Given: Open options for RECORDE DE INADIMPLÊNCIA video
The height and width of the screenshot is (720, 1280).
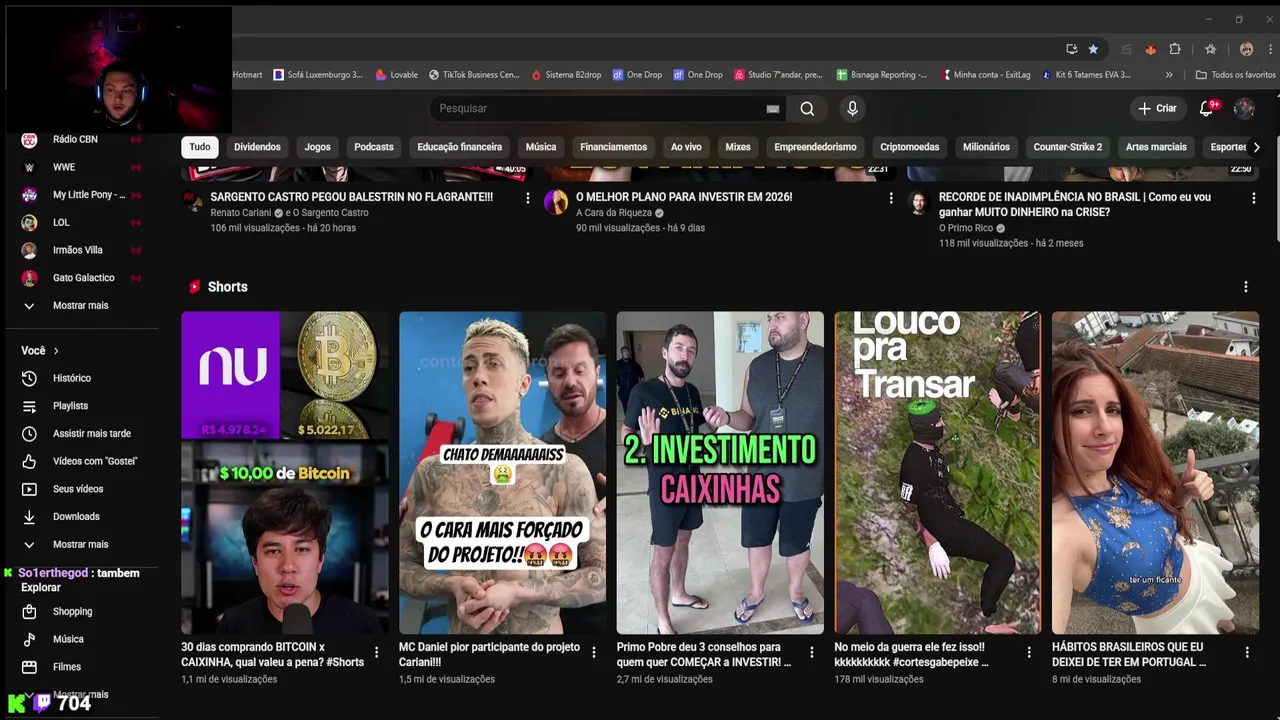Looking at the screenshot, I should pyautogui.click(x=1254, y=198).
